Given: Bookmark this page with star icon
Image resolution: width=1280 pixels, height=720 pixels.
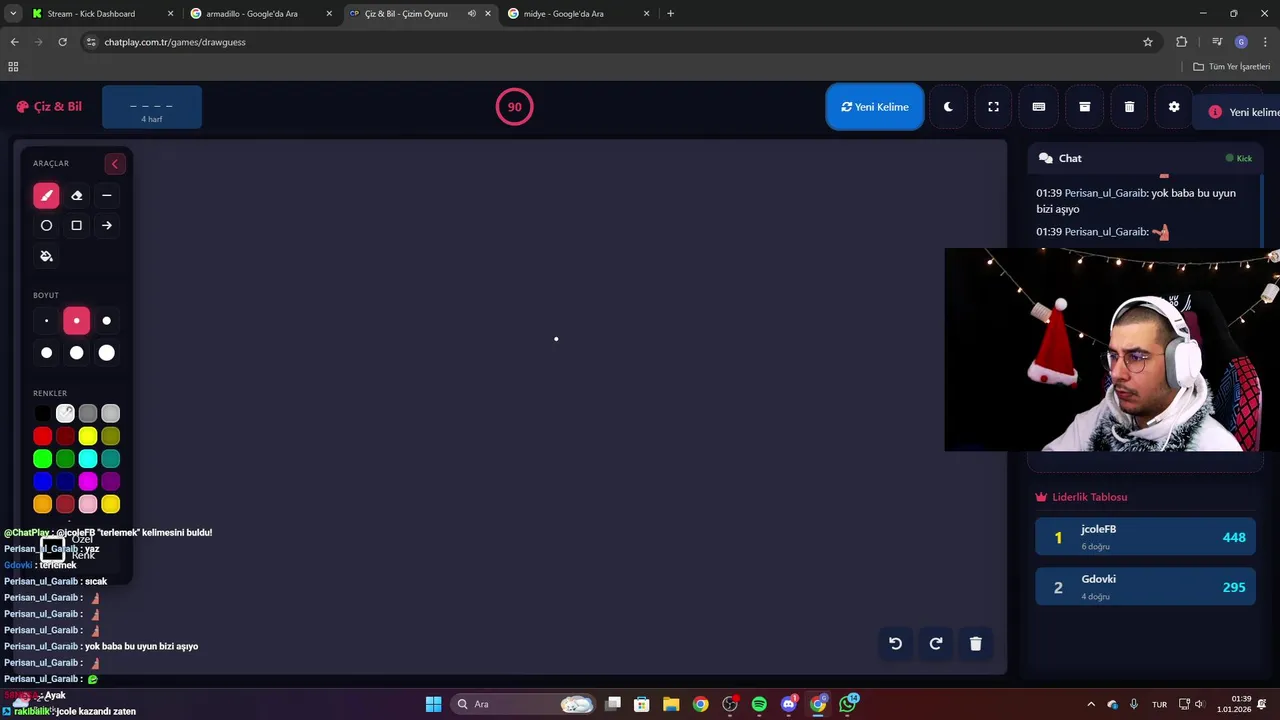Looking at the screenshot, I should pos(1148,42).
